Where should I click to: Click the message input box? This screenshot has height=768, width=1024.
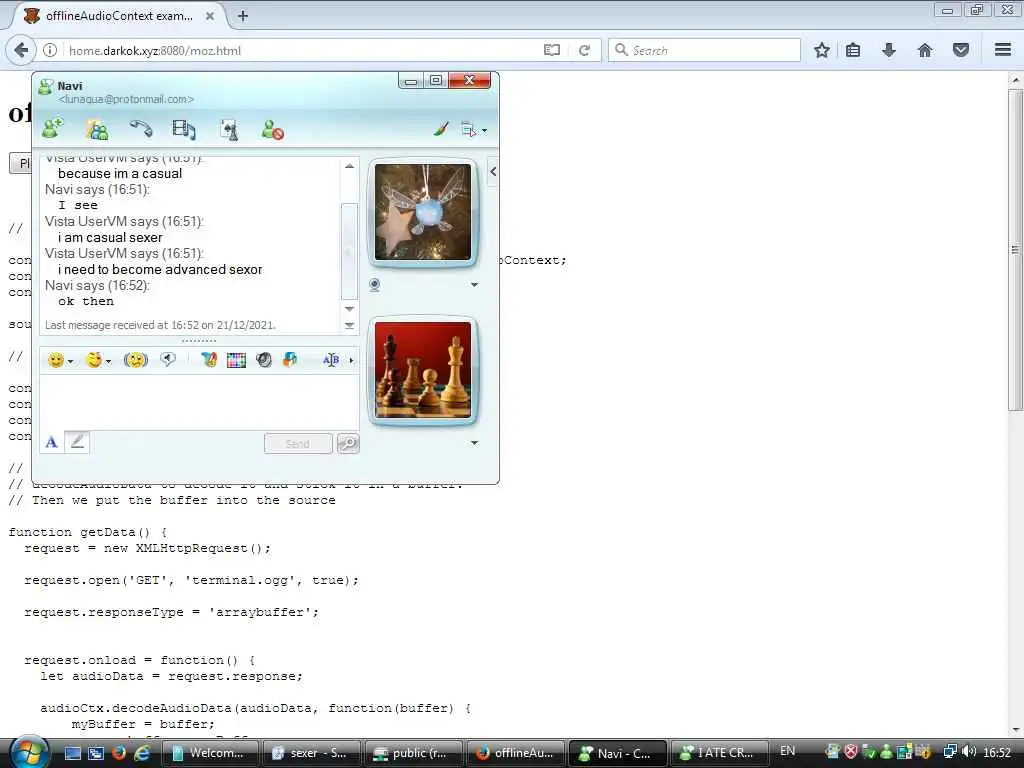click(199, 402)
